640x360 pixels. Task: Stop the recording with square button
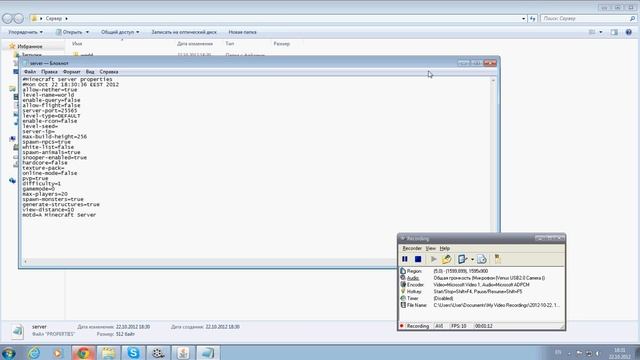tap(418, 259)
